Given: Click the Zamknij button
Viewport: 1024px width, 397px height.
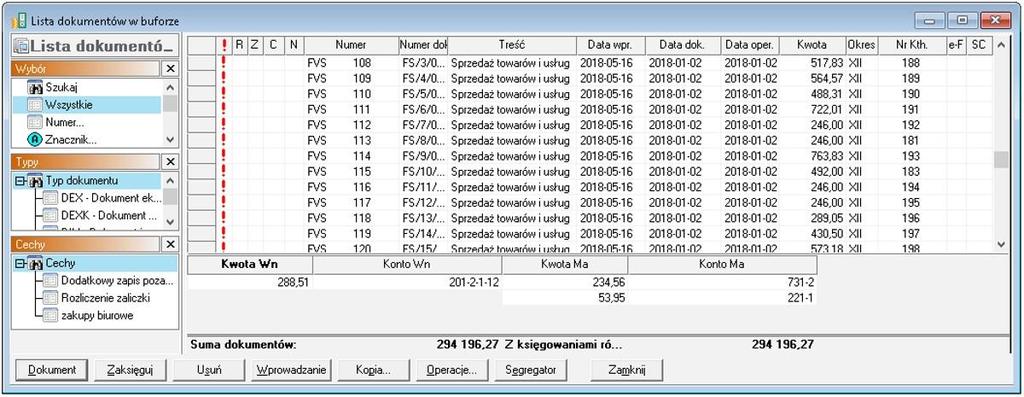Looking at the screenshot, I should click(626, 370).
